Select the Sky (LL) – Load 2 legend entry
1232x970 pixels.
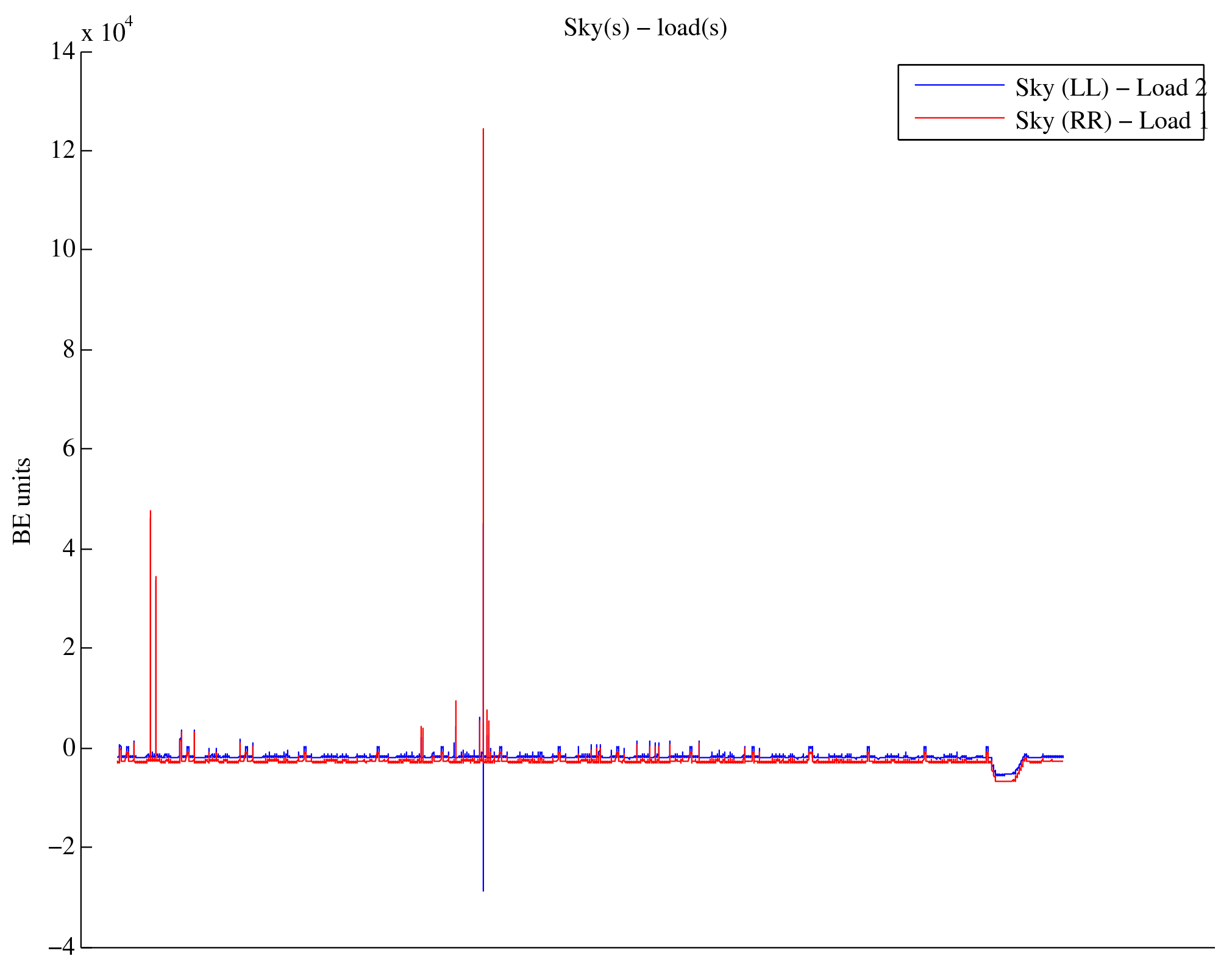1110,88
